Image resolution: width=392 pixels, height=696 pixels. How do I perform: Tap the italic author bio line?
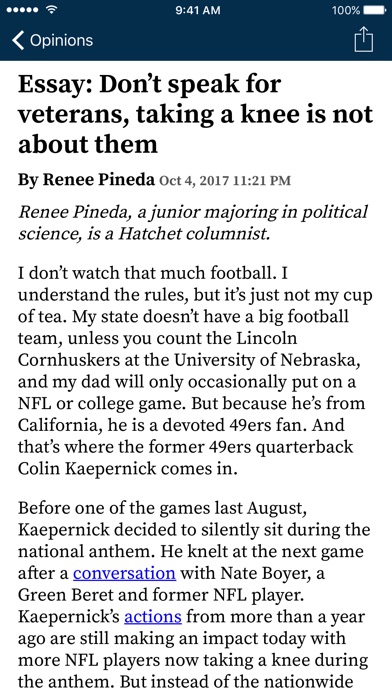(x=193, y=222)
